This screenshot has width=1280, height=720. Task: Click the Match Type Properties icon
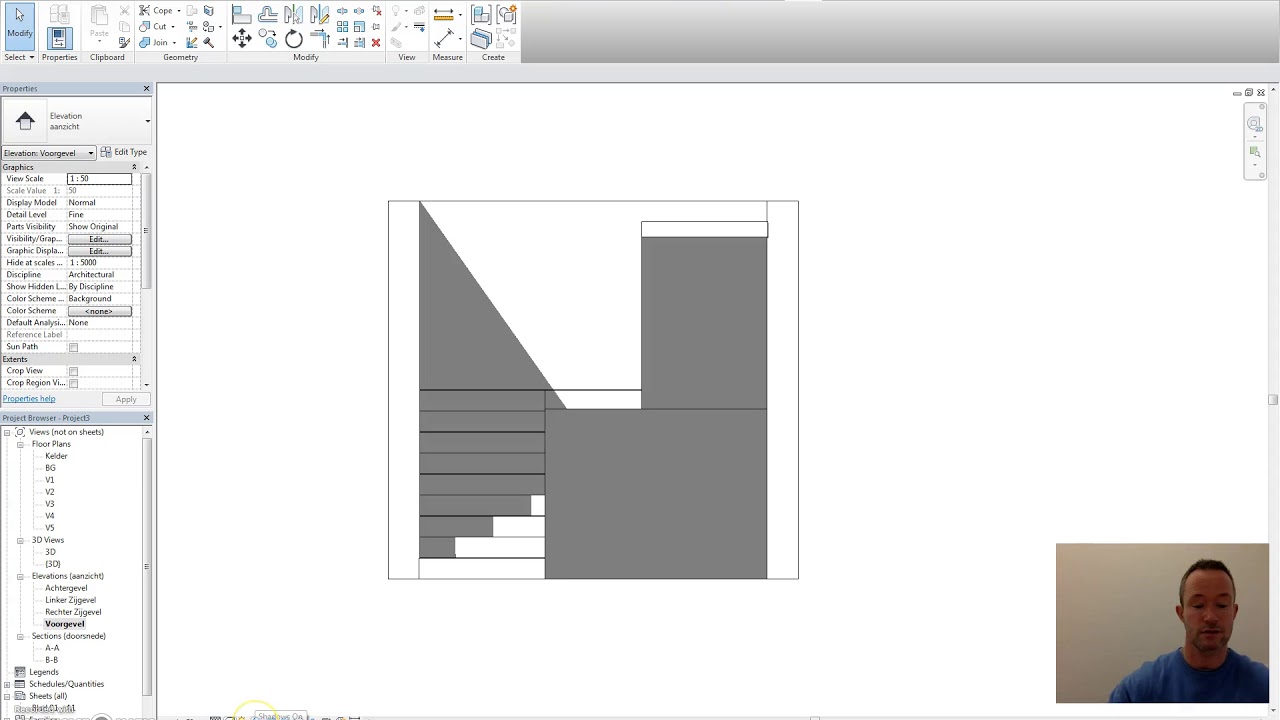(x=124, y=42)
